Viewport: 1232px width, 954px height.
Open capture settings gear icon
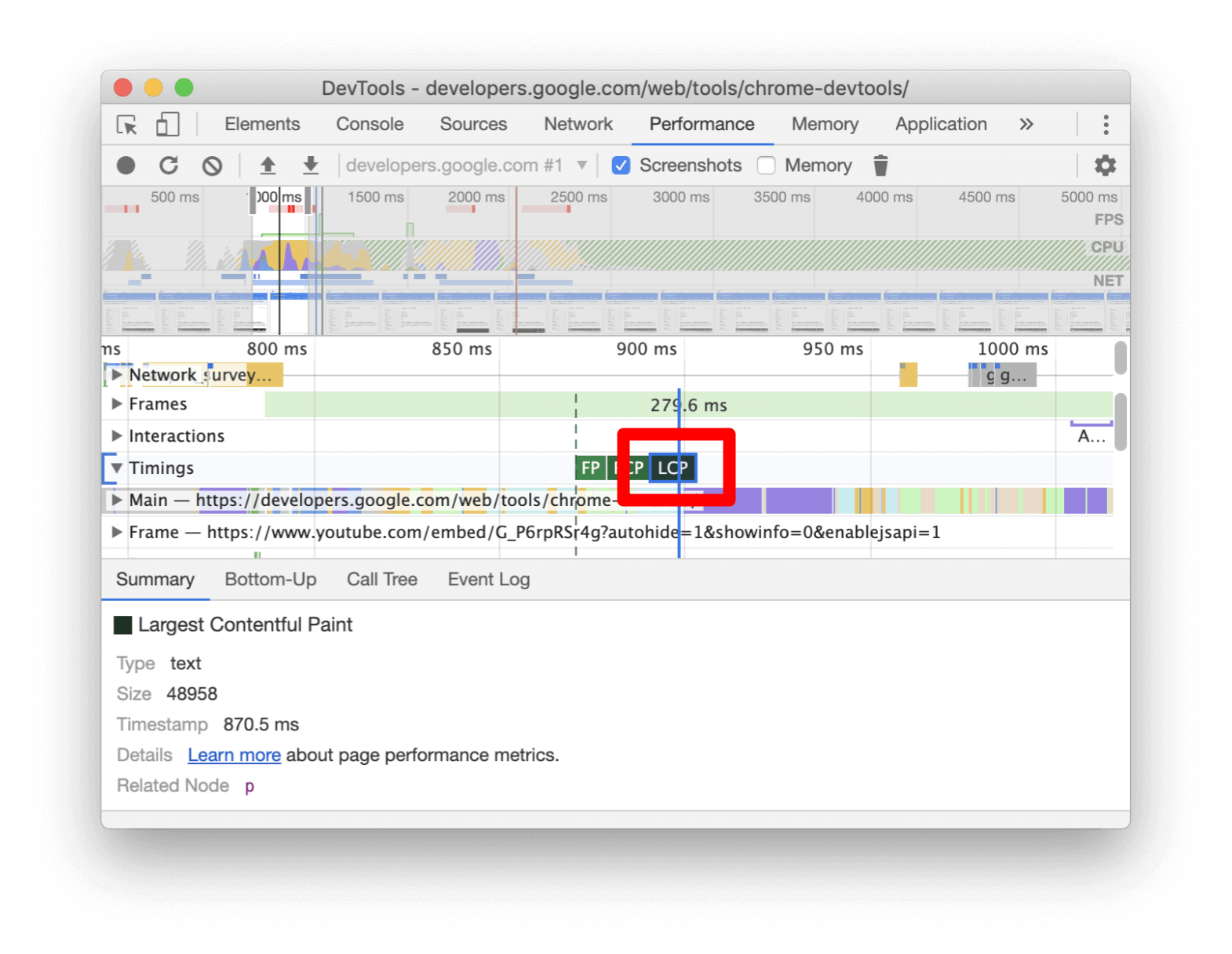1105,166
